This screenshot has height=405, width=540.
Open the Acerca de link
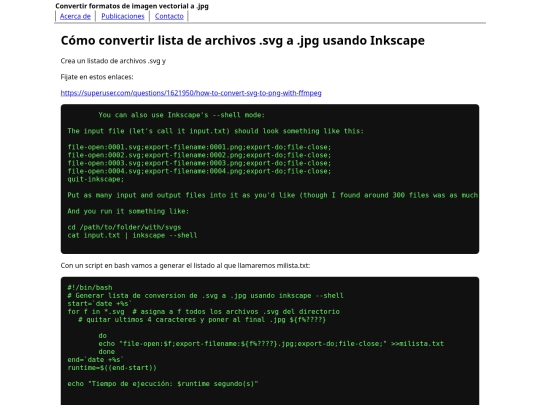[x=75, y=16]
